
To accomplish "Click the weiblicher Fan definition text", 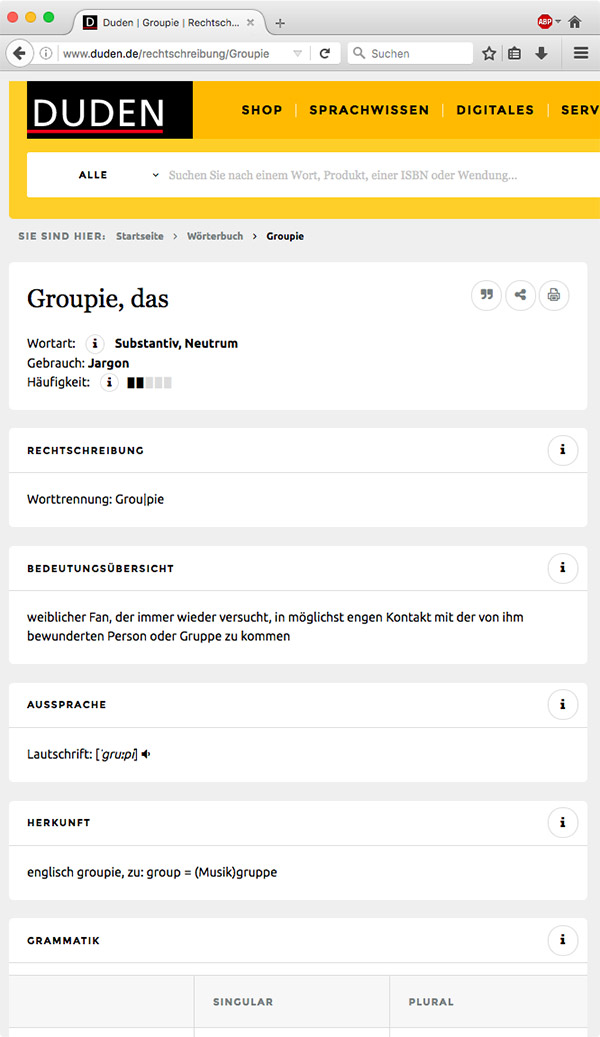I will pyautogui.click(x=275, y=627).
